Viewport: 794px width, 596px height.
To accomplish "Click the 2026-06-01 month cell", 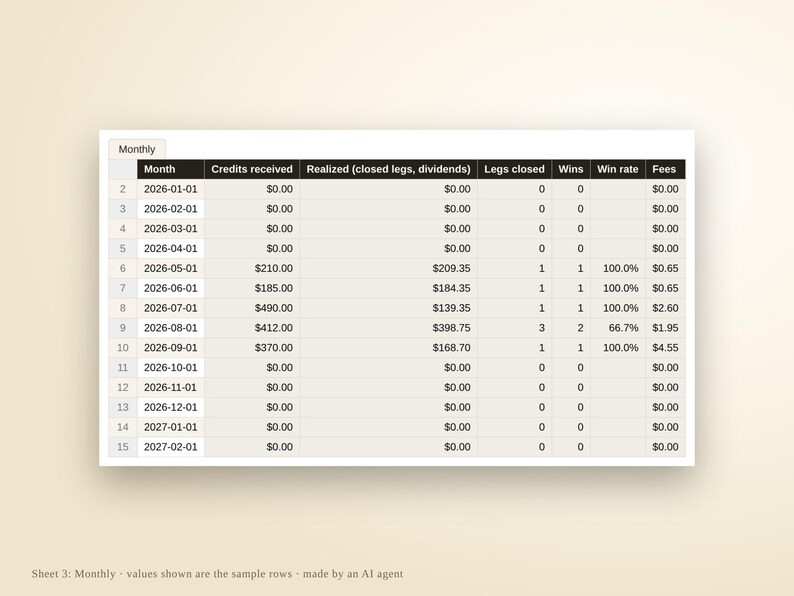I will tap(171, 288).
